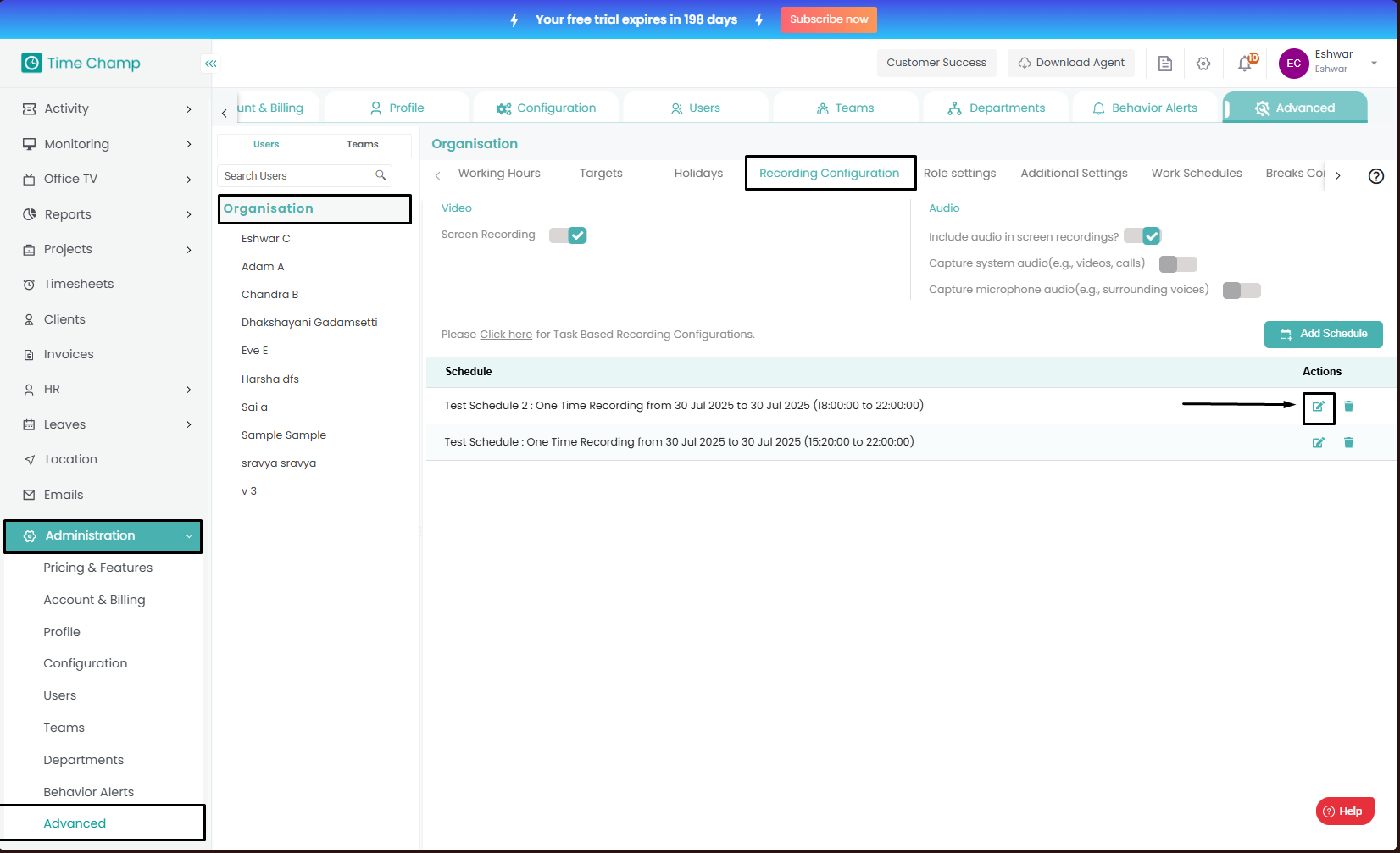Collapse the sidebar with double-chevron icon
1400x853 pixels.
(210, 64)
